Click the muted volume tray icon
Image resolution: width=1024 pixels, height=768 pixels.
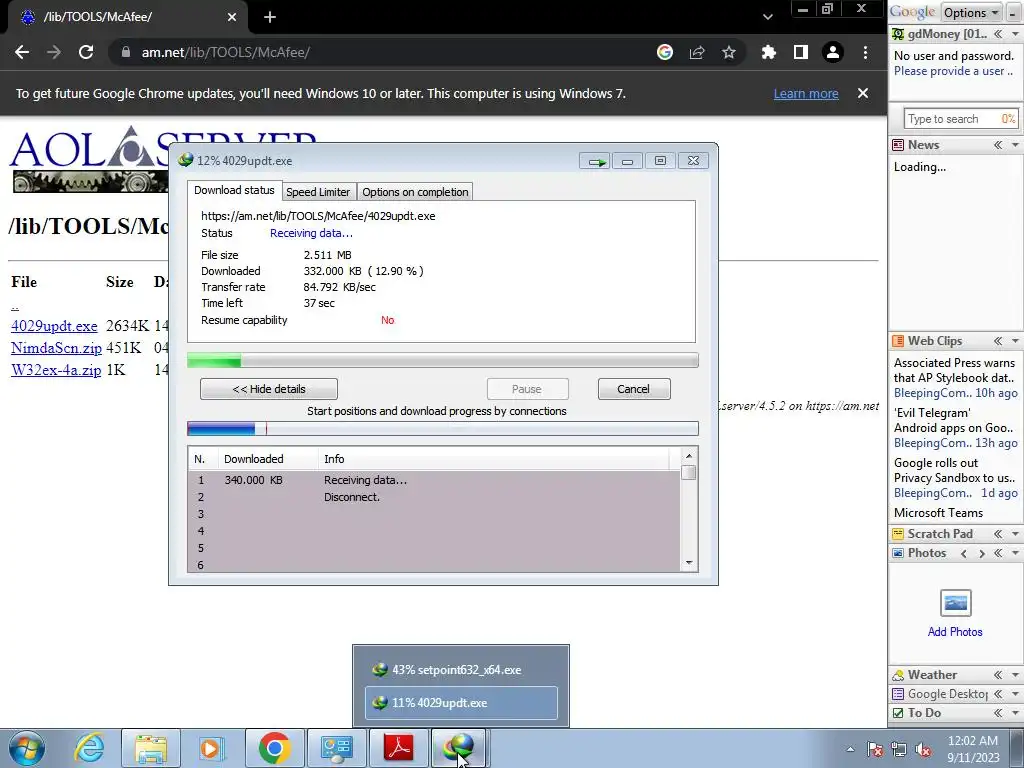923,749
